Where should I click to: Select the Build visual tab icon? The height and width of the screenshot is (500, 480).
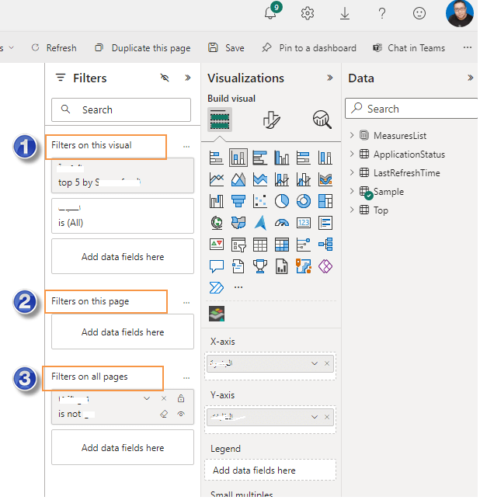pyautogui.click(x=220, y=120)
